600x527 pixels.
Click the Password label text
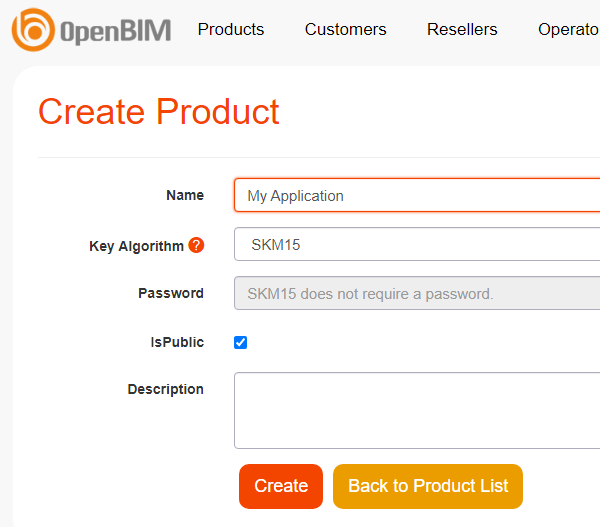click(x=171, y=294)
